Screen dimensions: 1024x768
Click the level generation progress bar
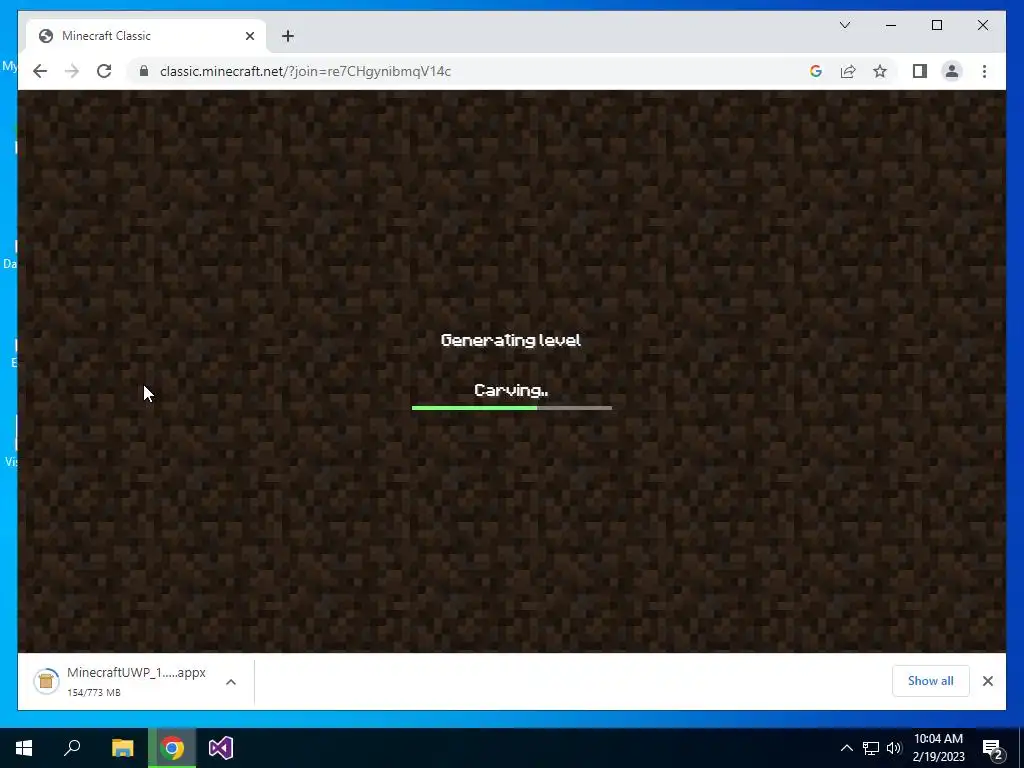coord(511,408)
